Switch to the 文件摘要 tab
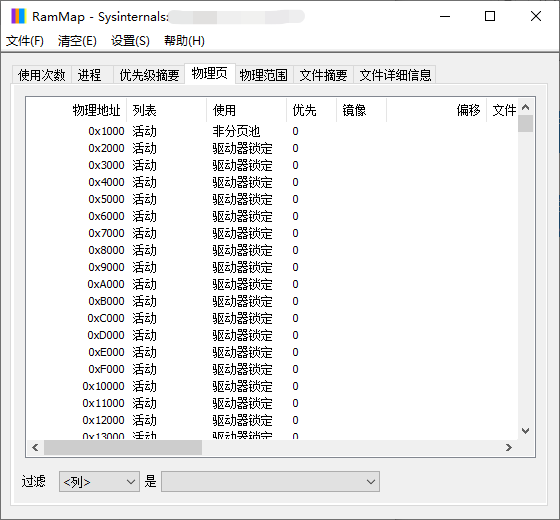 pyautogui.click(x=324, y=75)
